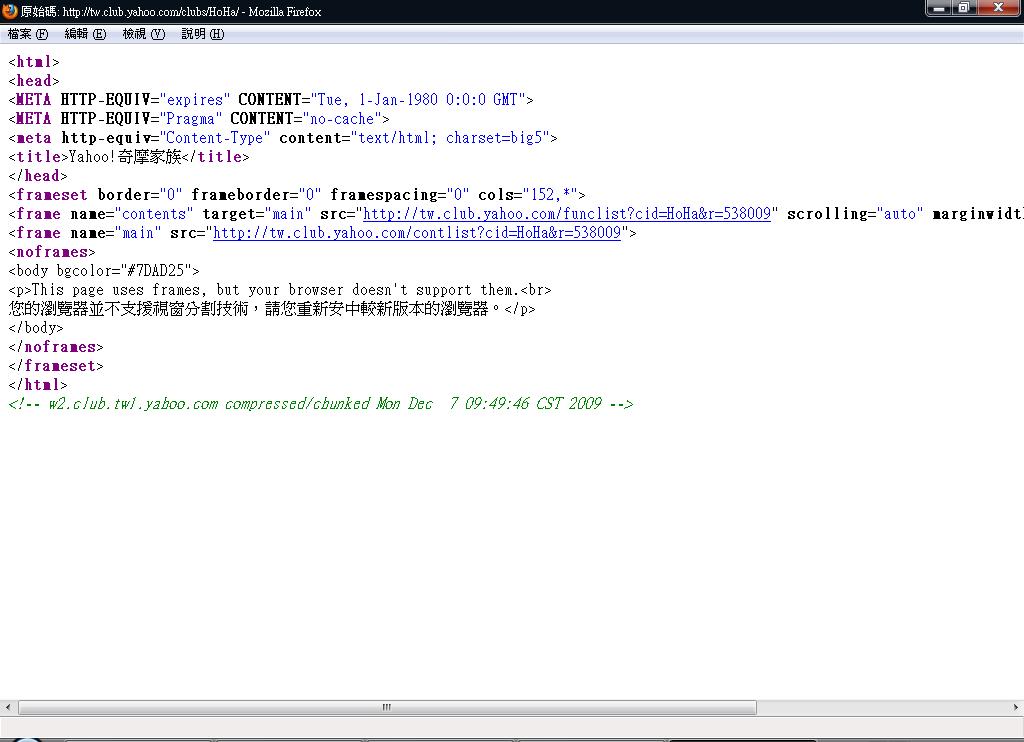
Task: Open the 檢視 (View) menu
Action: point(143,34)
